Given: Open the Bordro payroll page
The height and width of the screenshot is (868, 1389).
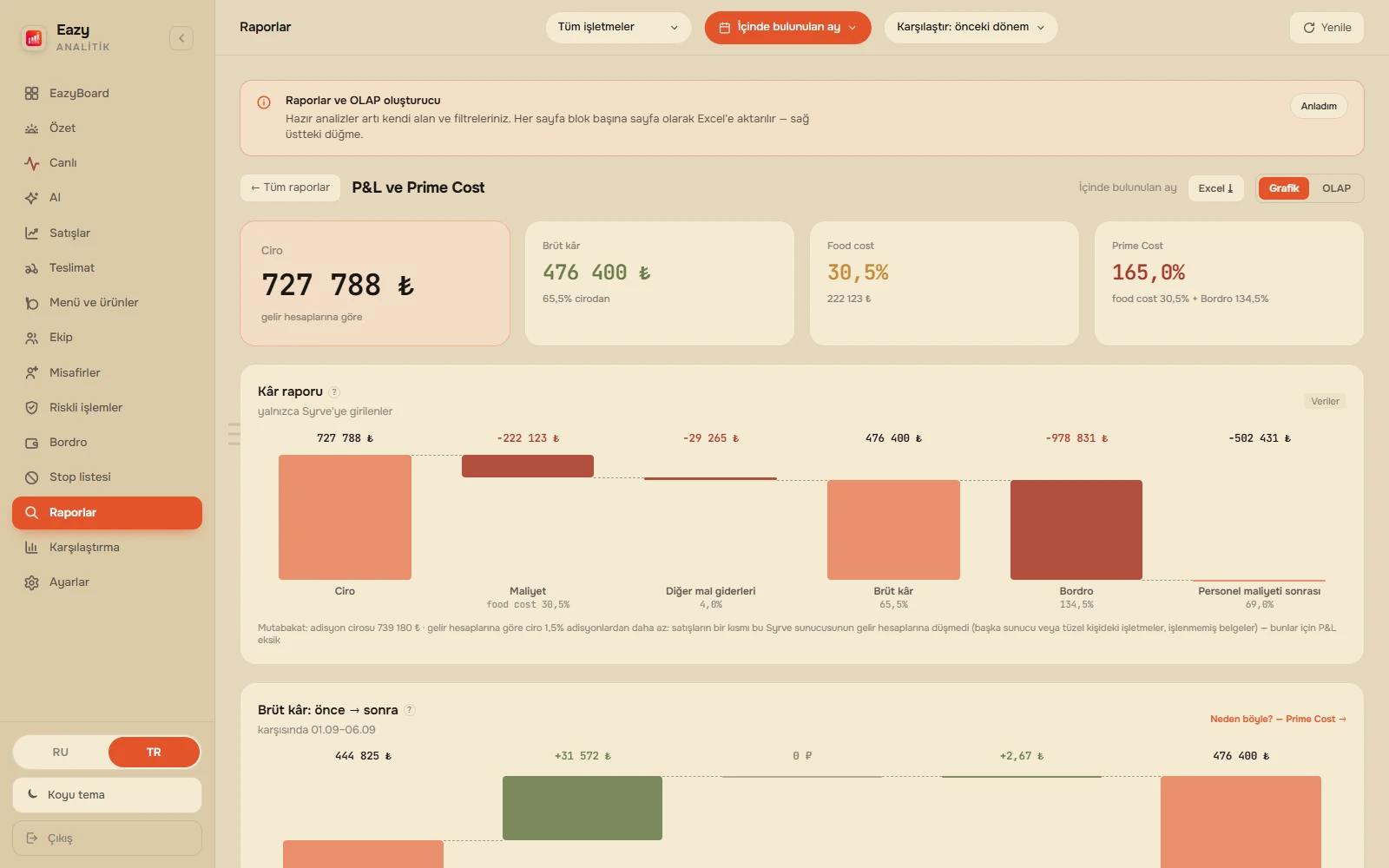Looking at the screenshot, I should tap(107, 442).
